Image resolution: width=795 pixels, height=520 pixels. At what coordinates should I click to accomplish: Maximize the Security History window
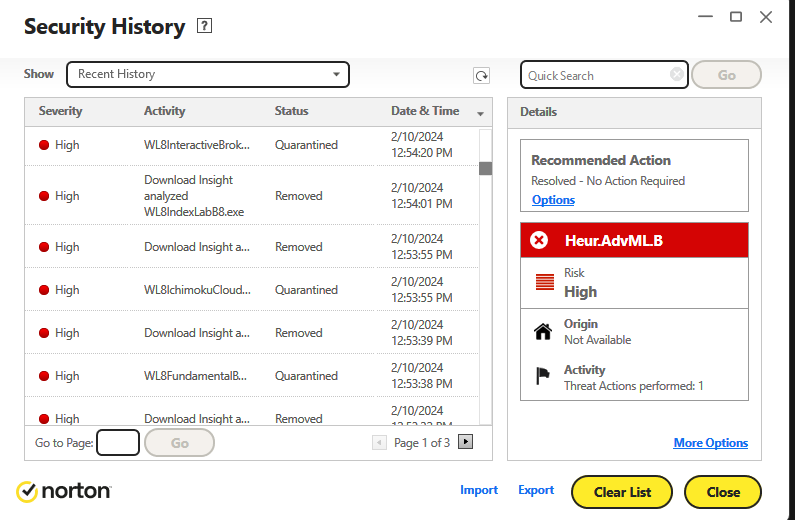[x=736, y=17]
